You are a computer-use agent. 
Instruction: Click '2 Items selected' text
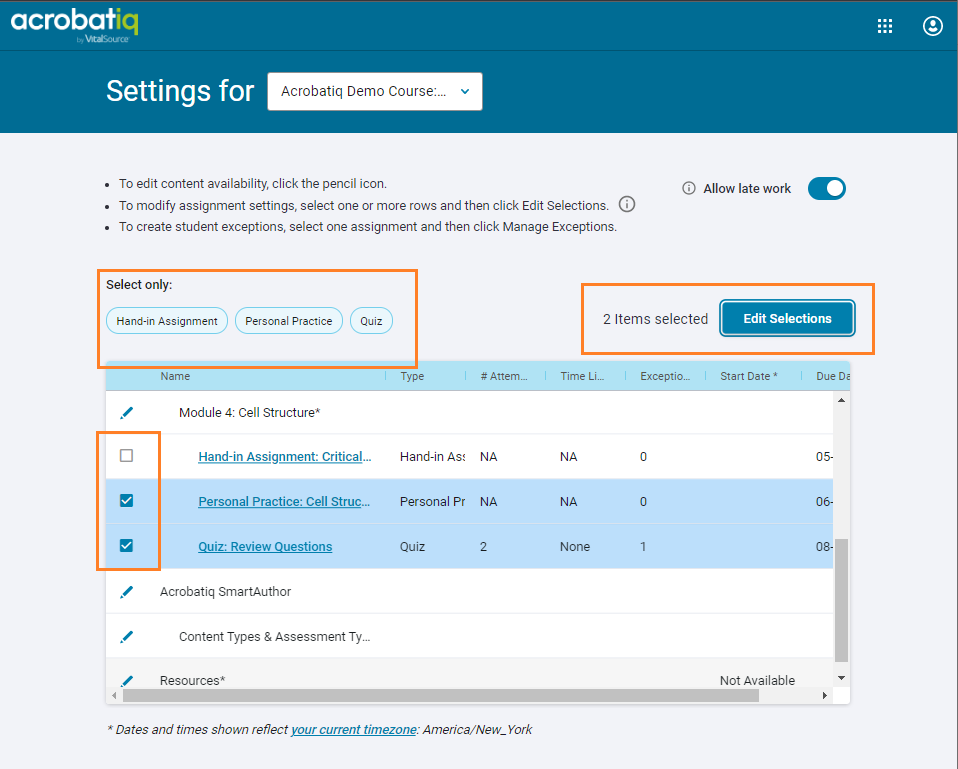pos(655,319)
